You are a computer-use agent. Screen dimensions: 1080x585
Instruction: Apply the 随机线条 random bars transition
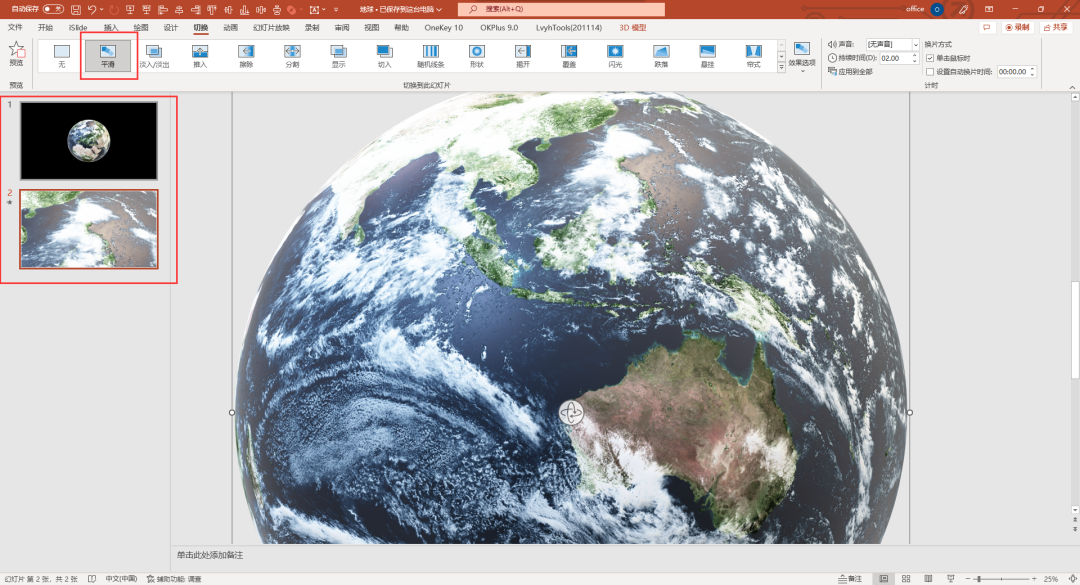(430, 56)
